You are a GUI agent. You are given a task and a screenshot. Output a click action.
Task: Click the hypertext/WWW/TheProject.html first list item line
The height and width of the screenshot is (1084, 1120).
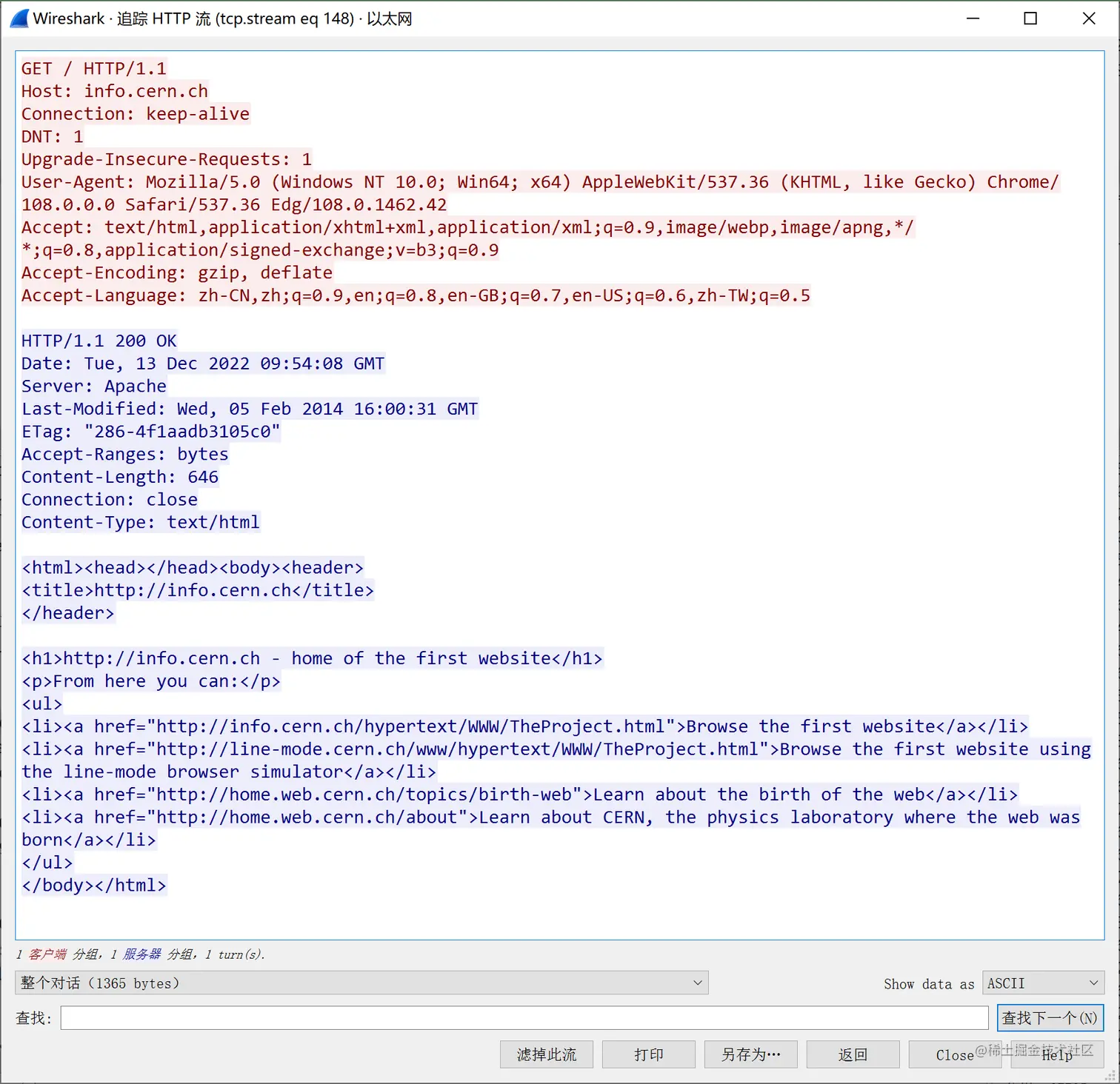point(525,726)
